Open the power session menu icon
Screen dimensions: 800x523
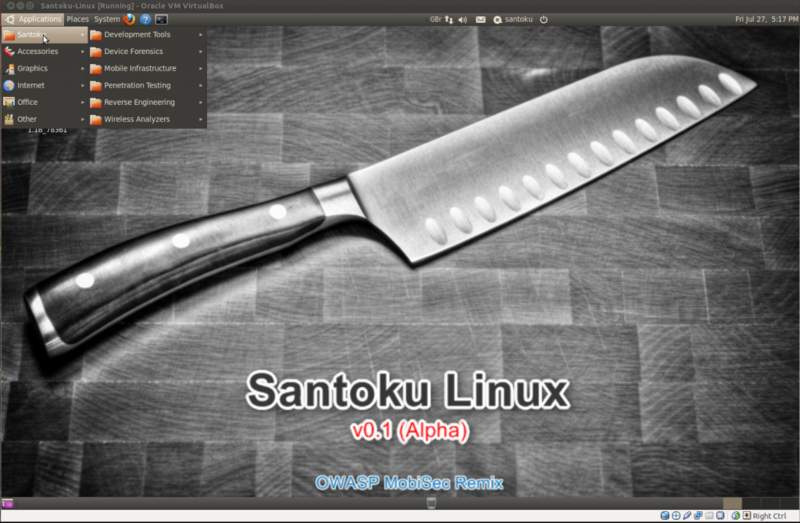click(x=544, y=19)
